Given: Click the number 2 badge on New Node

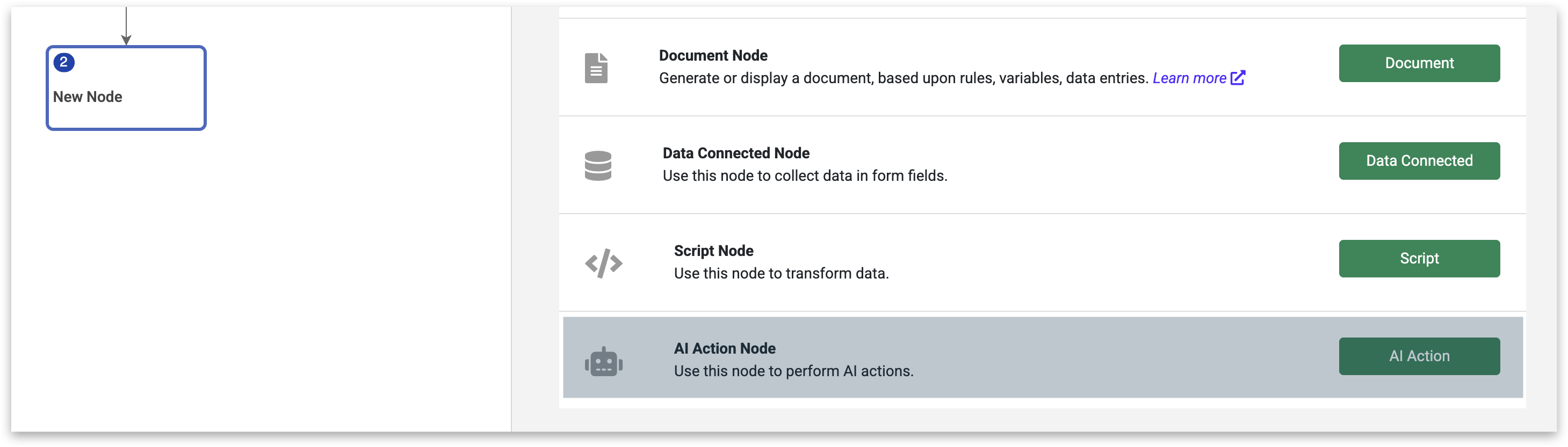Looking at the screenshot, I should (x=64, y=62).
